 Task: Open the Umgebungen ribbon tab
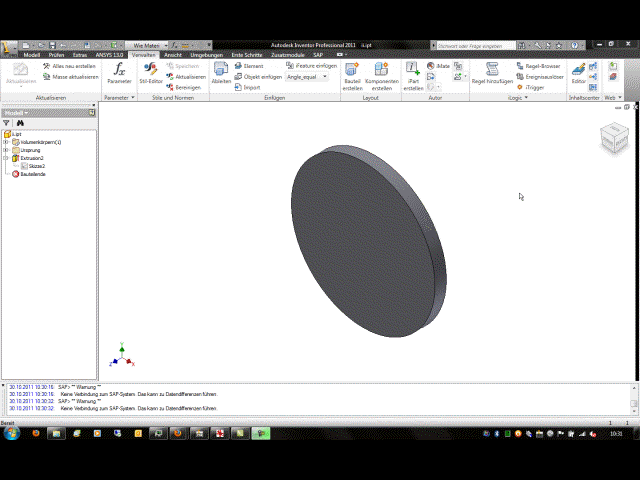click(206, 55)
